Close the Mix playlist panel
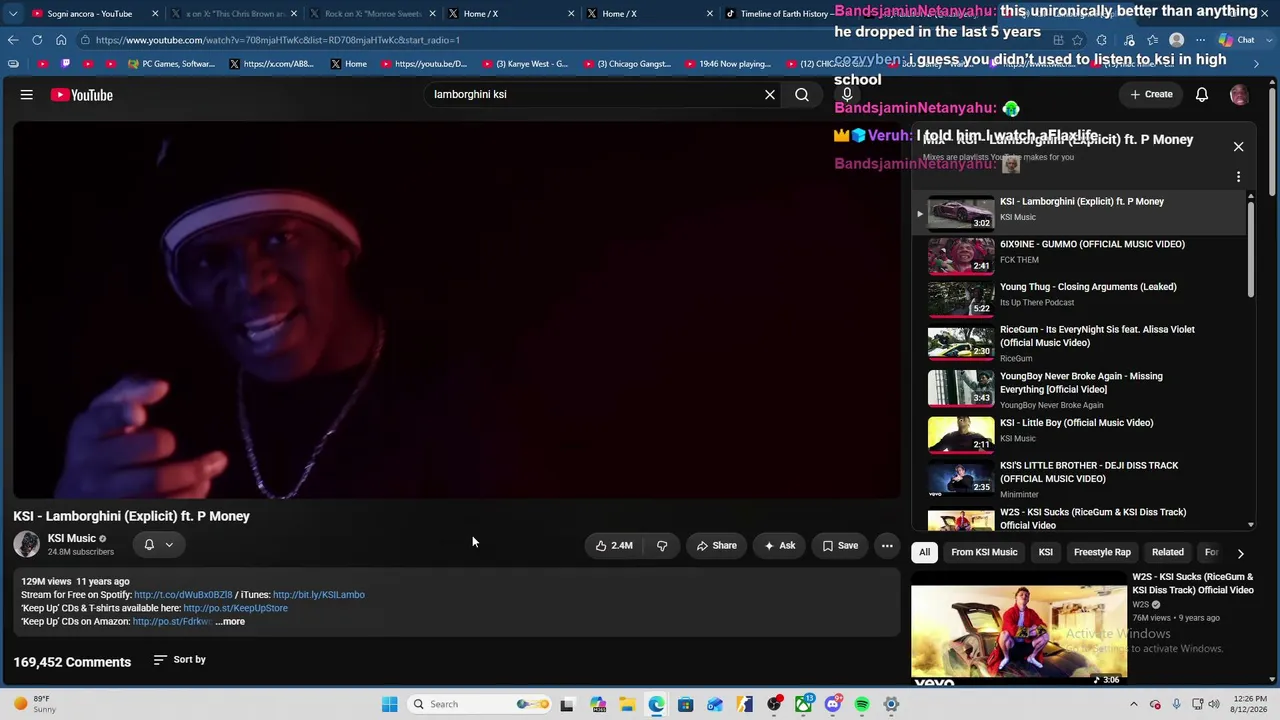This screenshot has width=1280, height=720. pos(1238,147)
